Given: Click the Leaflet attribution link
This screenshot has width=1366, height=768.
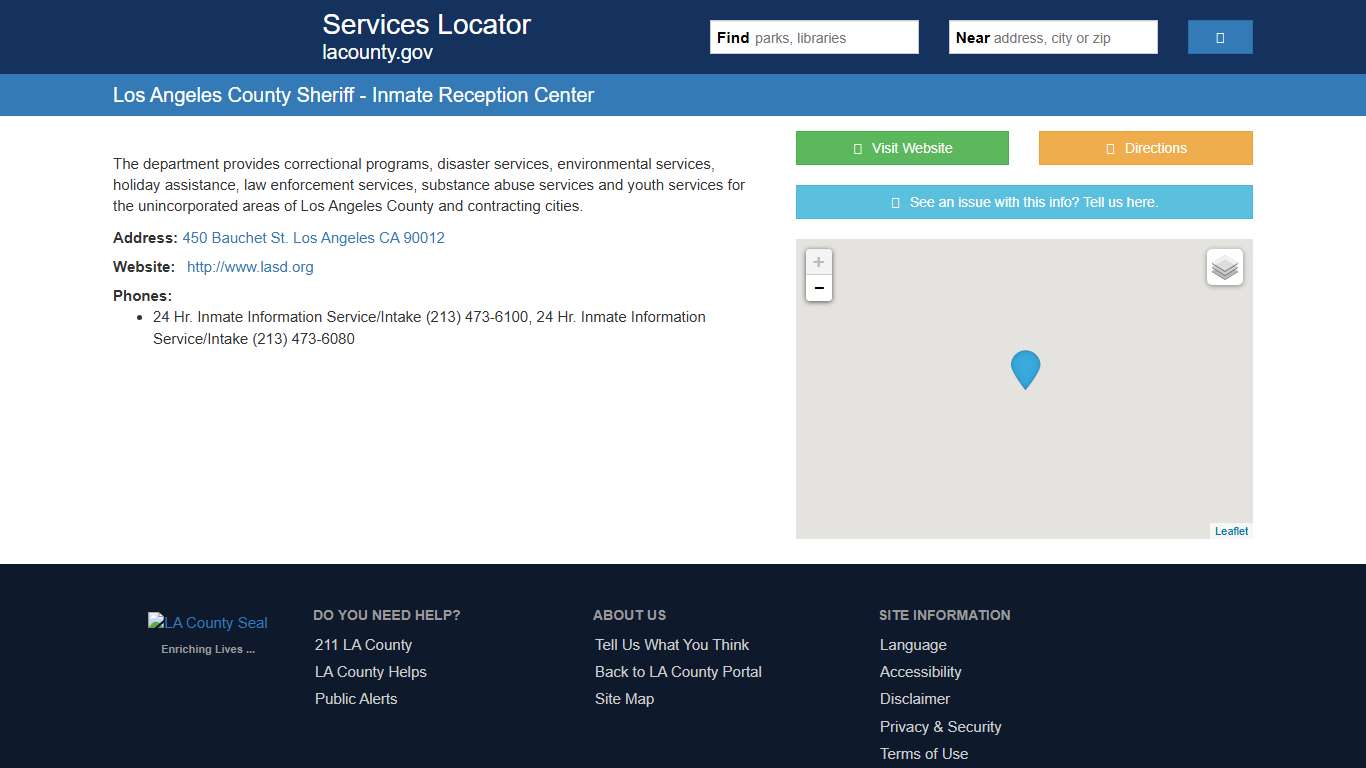Looking at the screenshot, I should pos(1230,530).
